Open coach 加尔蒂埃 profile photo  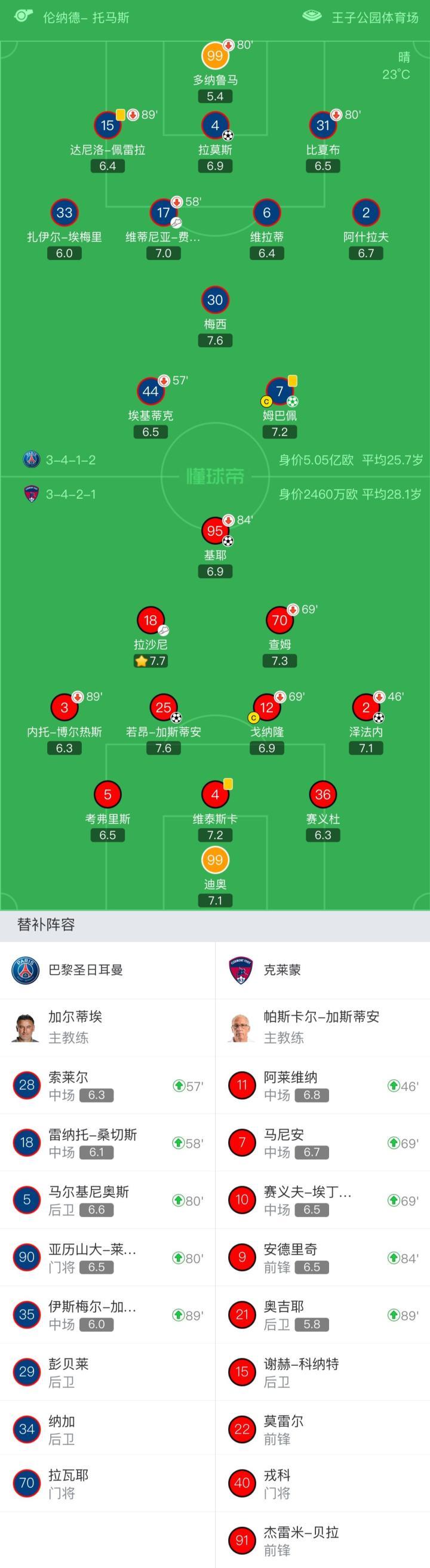tap(26, 1027)
